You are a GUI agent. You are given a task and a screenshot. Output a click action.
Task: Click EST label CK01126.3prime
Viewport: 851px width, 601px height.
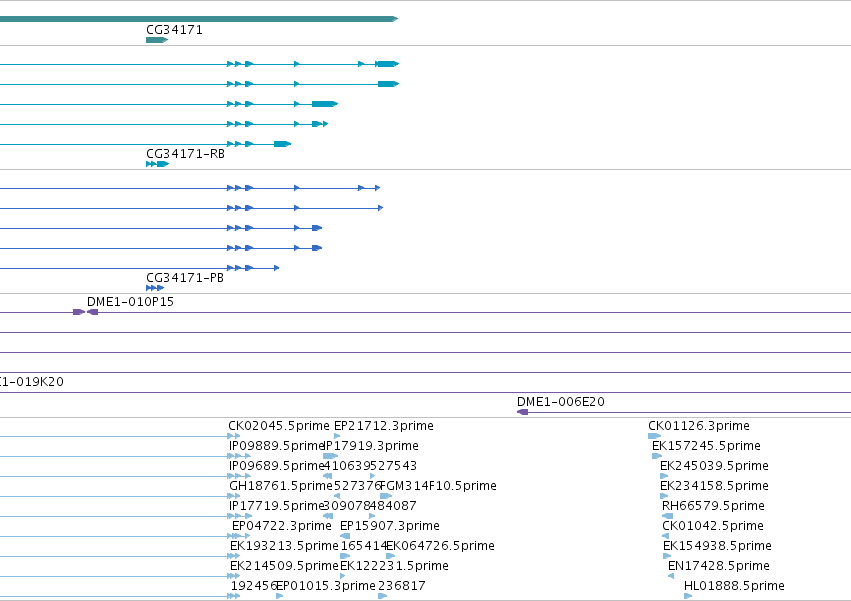699,426
